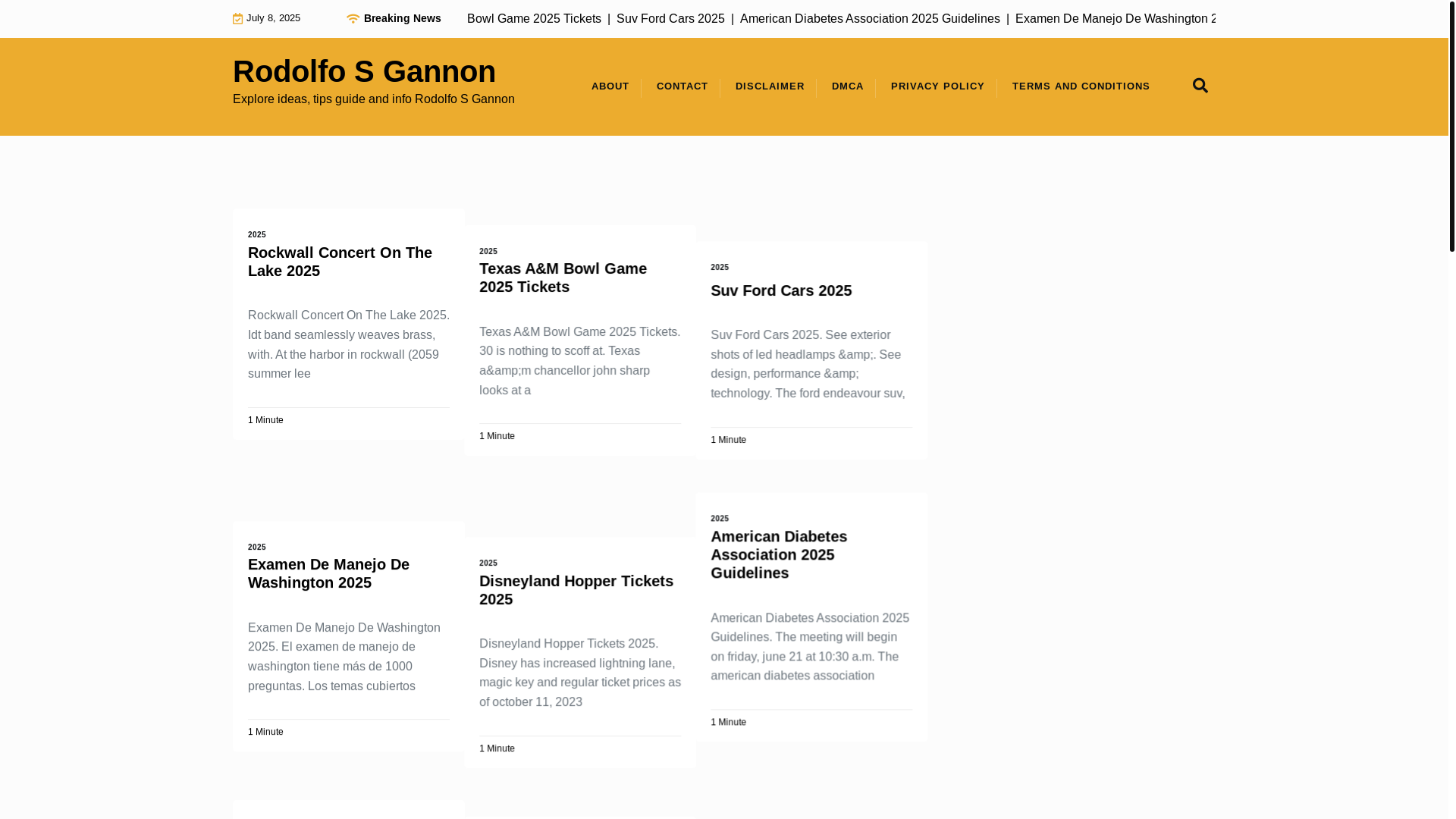Open the About menu item
This screenshot has width=1456, height=819.
pyautogui.click(x=610, y=86)
